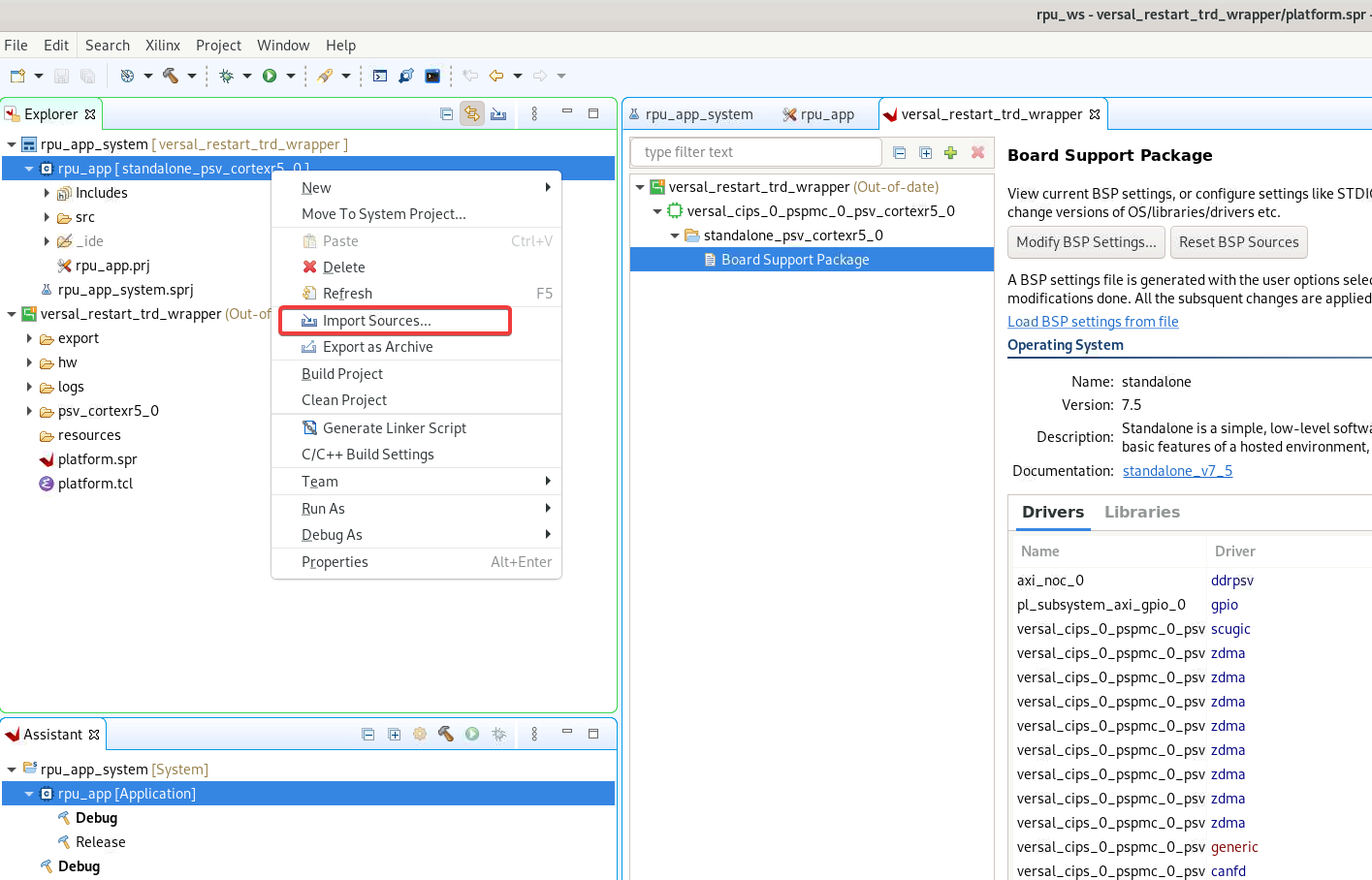Open the Run As submenu

click(417, 509)
